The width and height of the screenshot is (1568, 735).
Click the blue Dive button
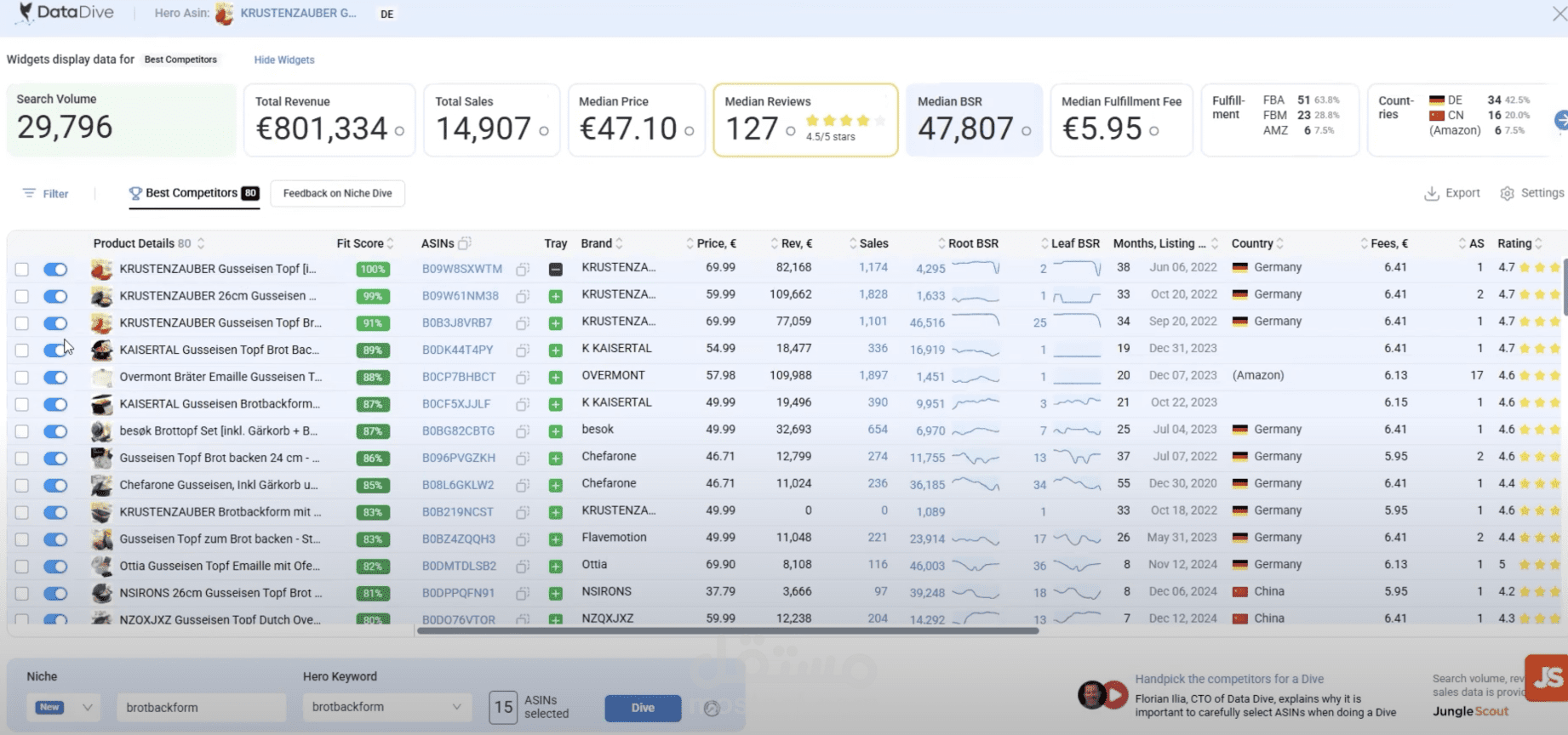point(643,708)
